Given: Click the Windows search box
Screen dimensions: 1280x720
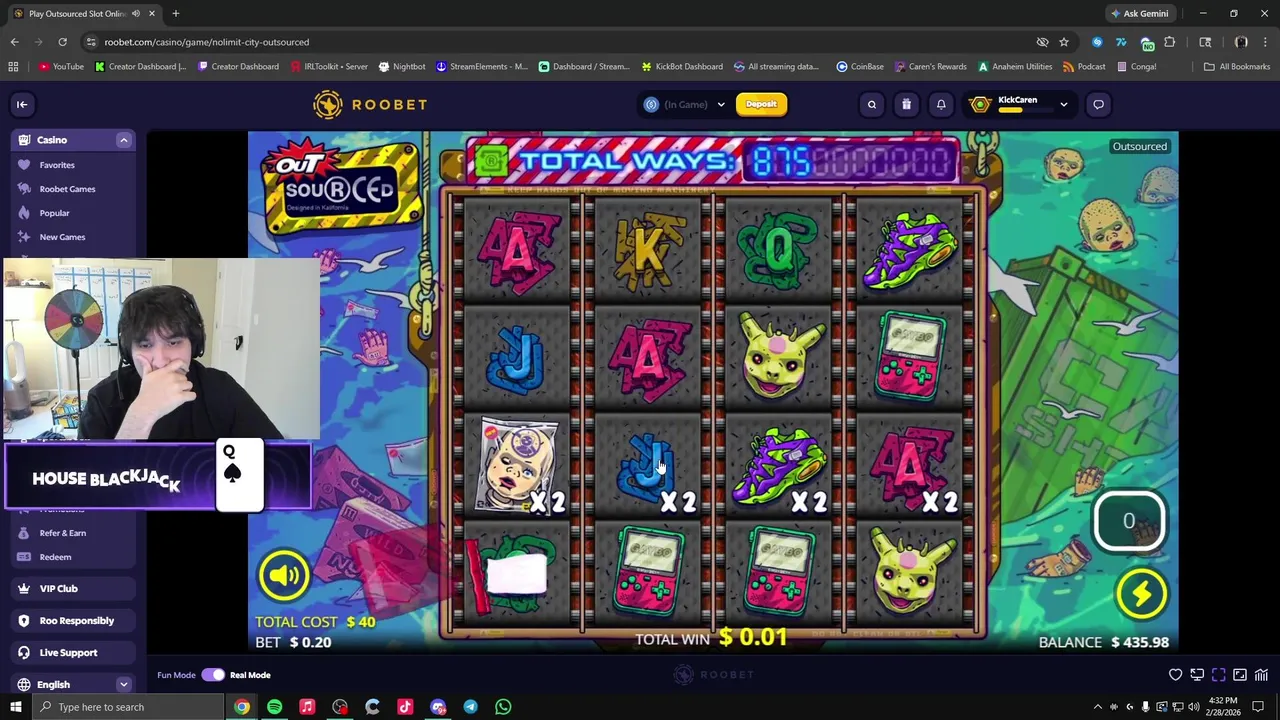Looking at the screenshot, I should [x=127, y=707].
